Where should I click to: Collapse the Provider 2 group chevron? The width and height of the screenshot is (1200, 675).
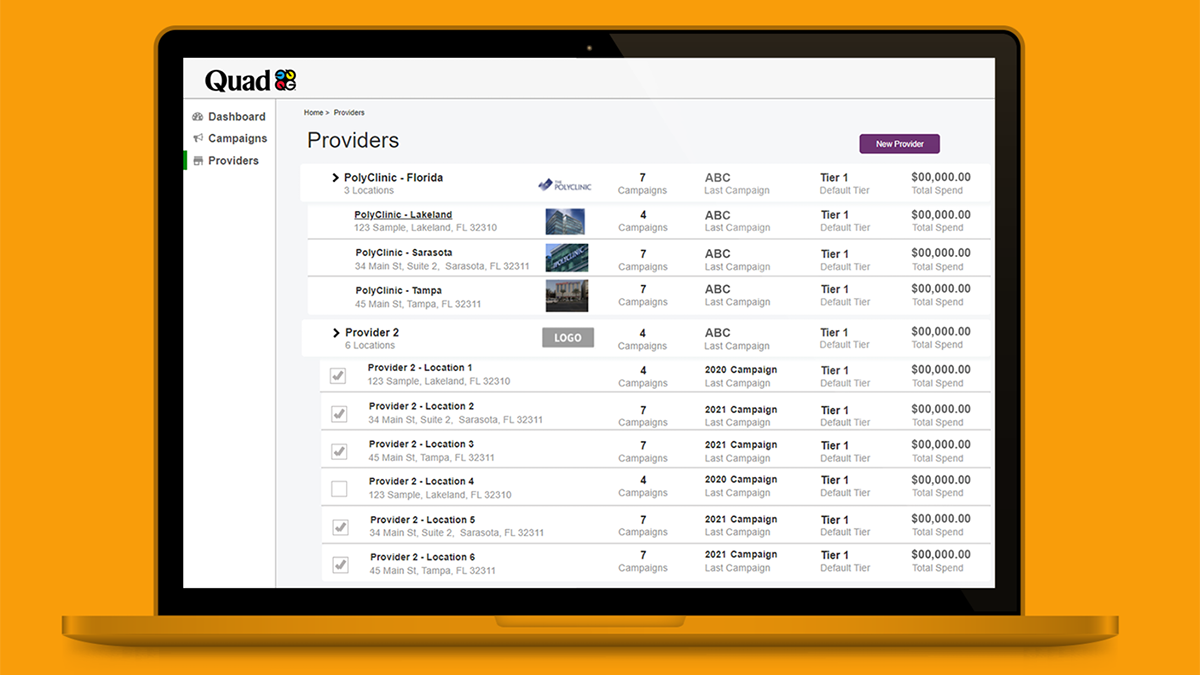[x=336, y=333]
